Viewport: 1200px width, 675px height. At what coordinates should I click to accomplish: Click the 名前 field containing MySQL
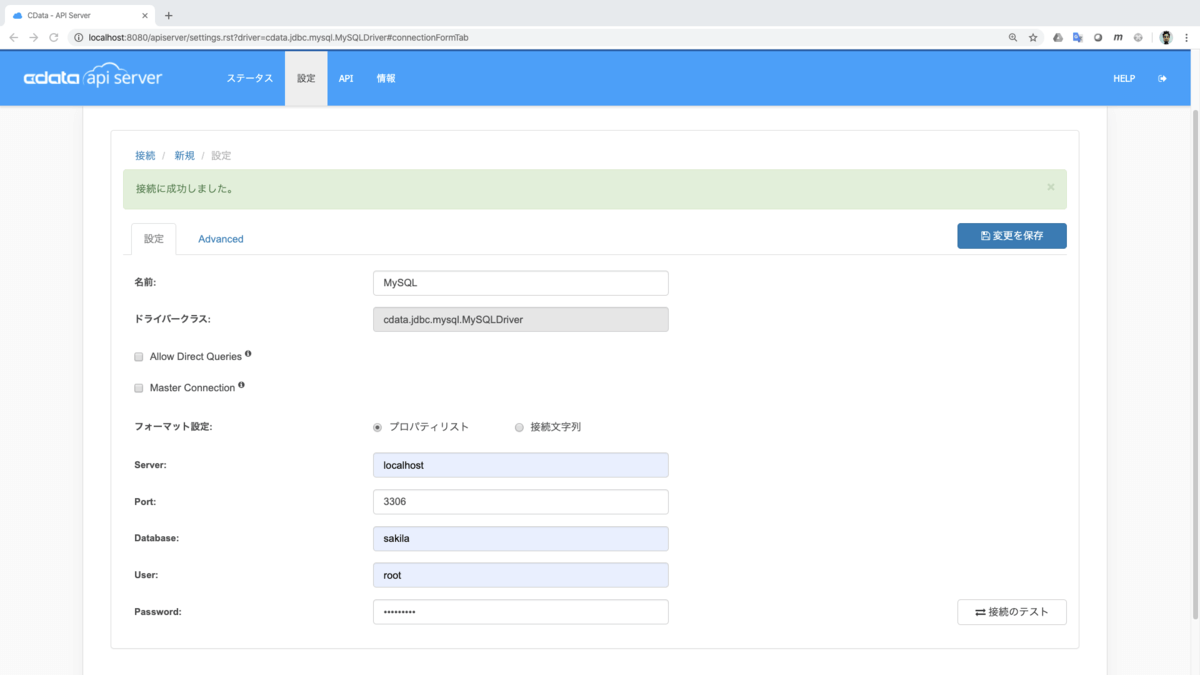[x=520, y=283]
